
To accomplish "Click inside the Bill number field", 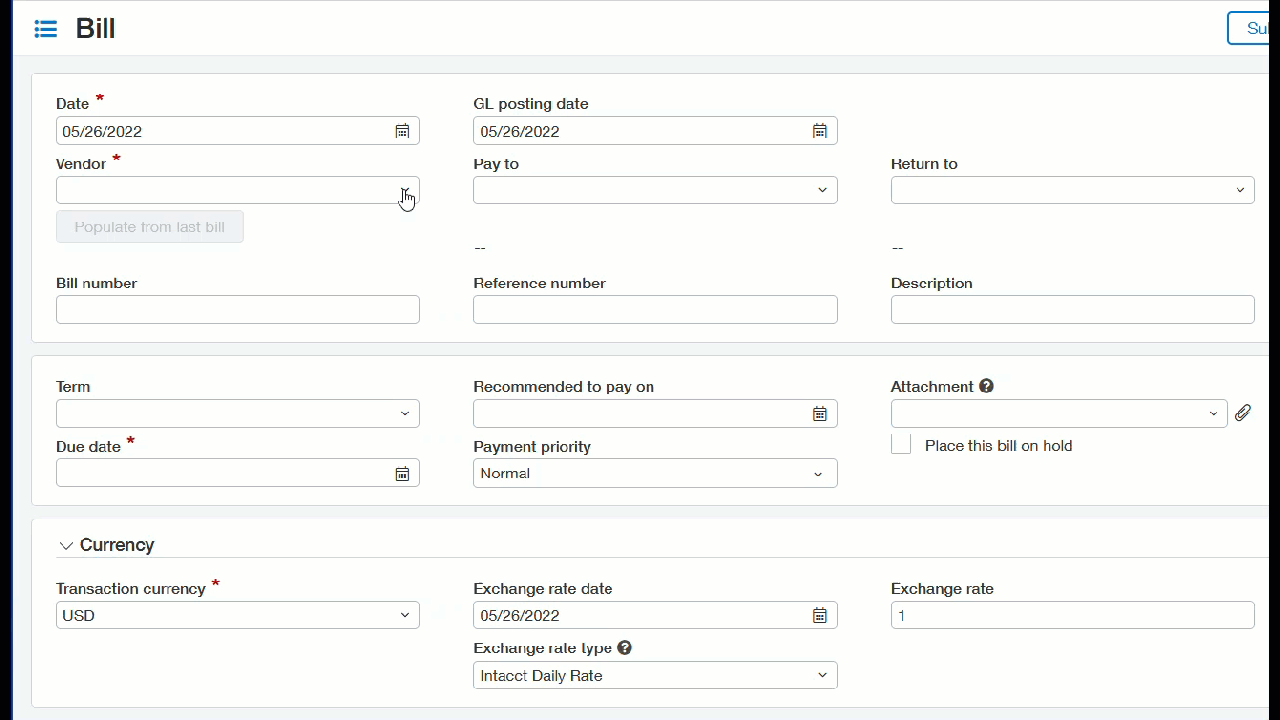I will (x=237, y=309).
